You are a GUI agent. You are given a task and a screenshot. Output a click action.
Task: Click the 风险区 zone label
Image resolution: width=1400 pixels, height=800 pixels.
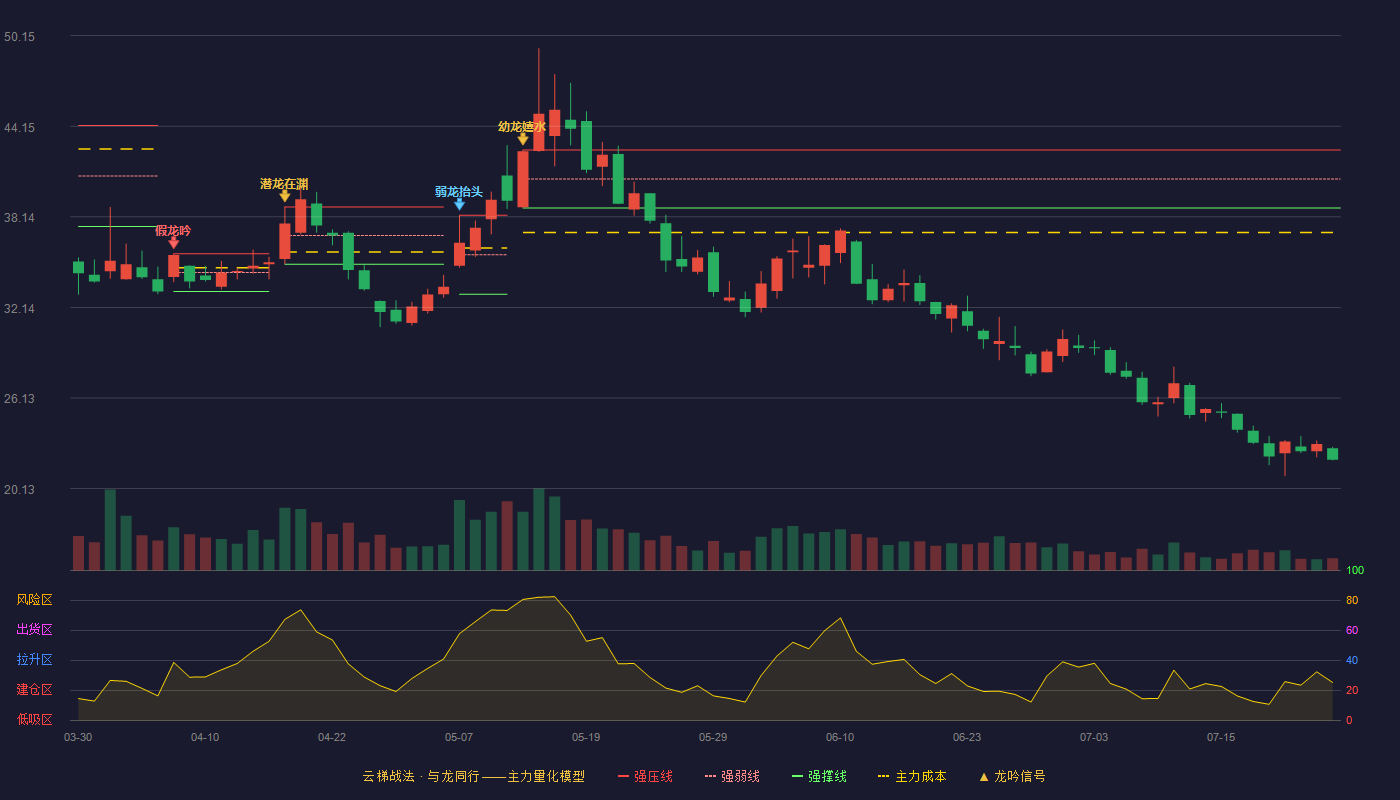click(x=34, y=600)
